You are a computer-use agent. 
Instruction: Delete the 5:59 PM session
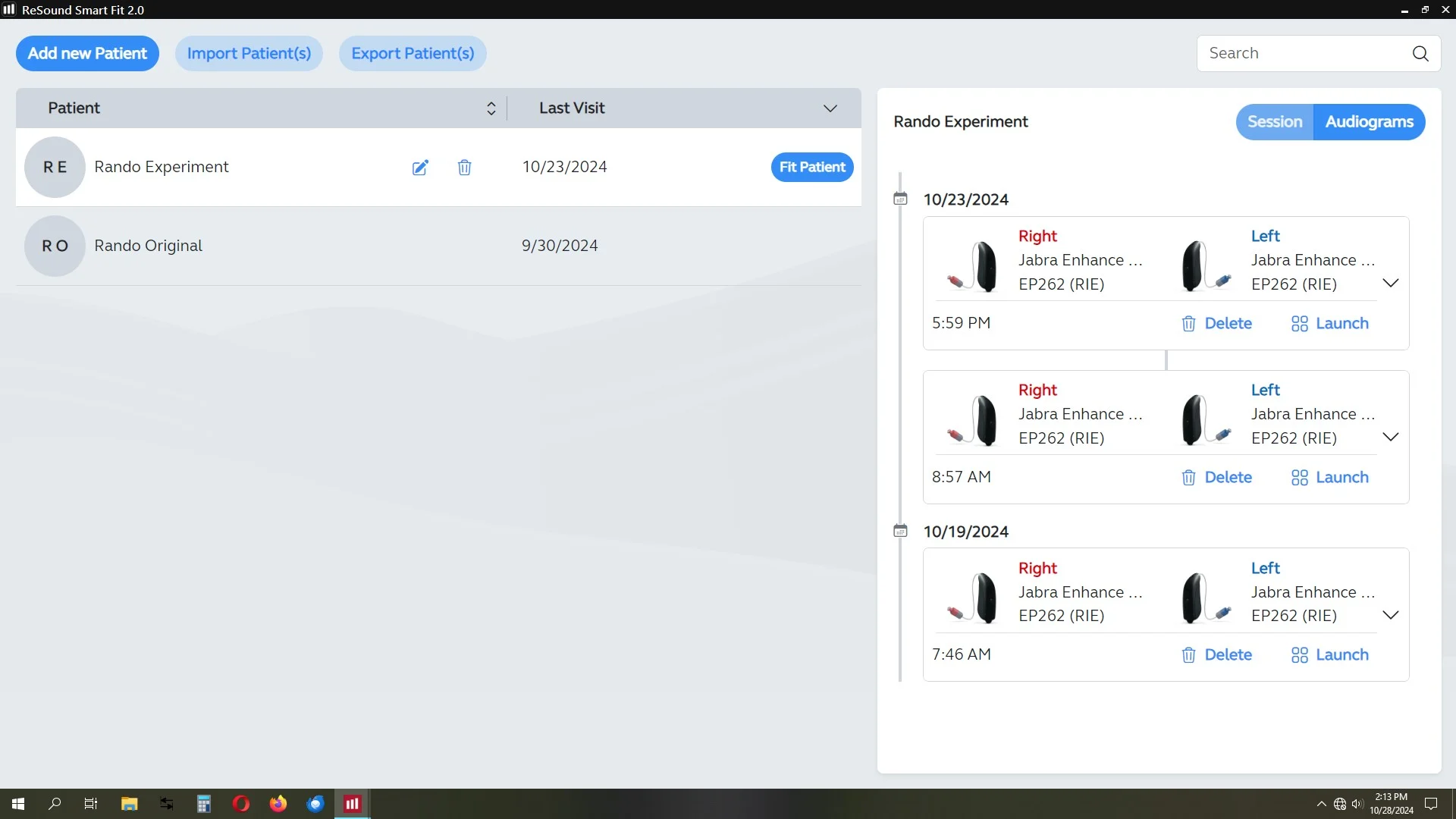click(1216, 324)
